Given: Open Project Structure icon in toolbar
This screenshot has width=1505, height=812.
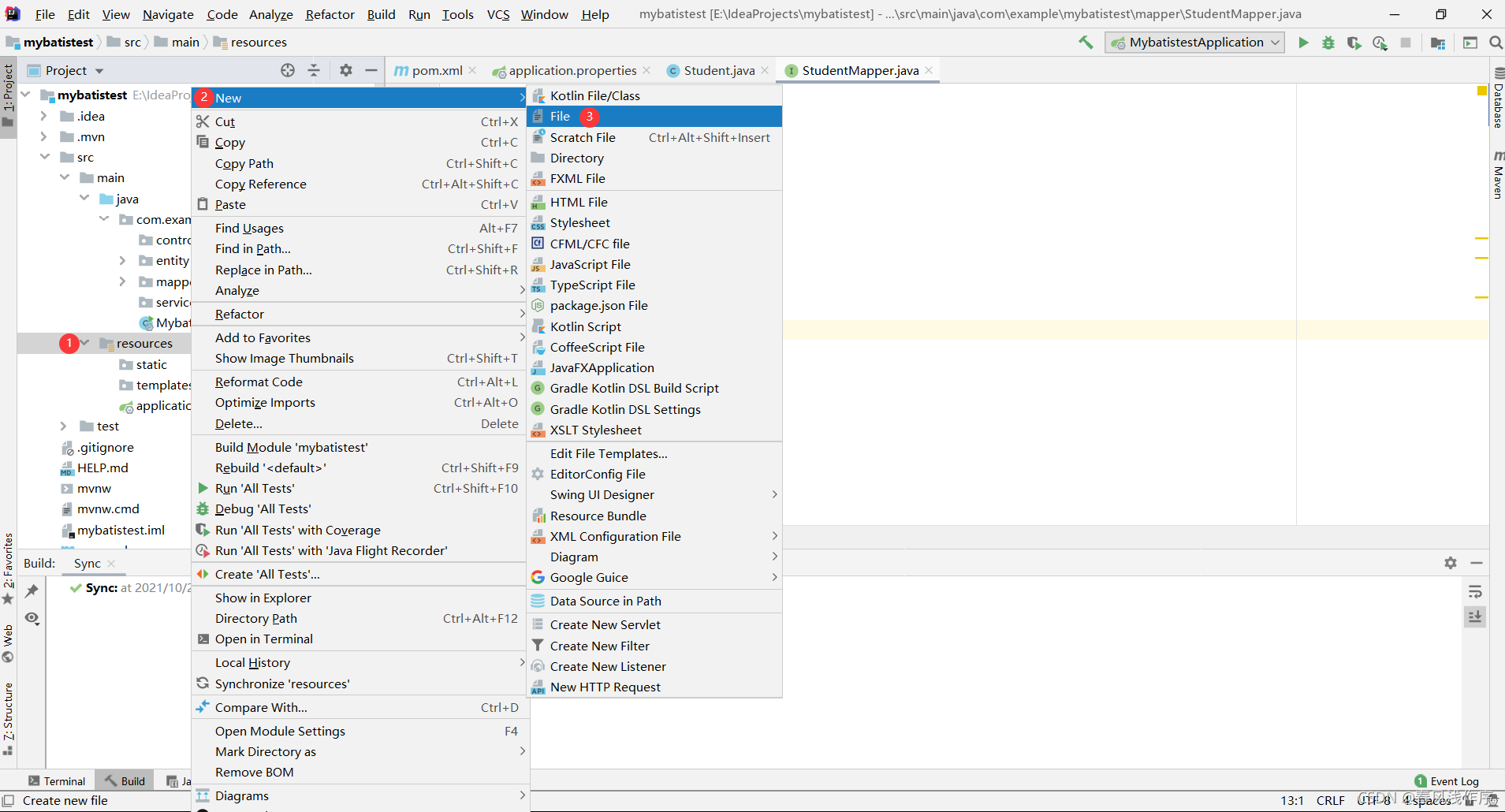Looking at the screenshot, I should (x=1438, y=43).
